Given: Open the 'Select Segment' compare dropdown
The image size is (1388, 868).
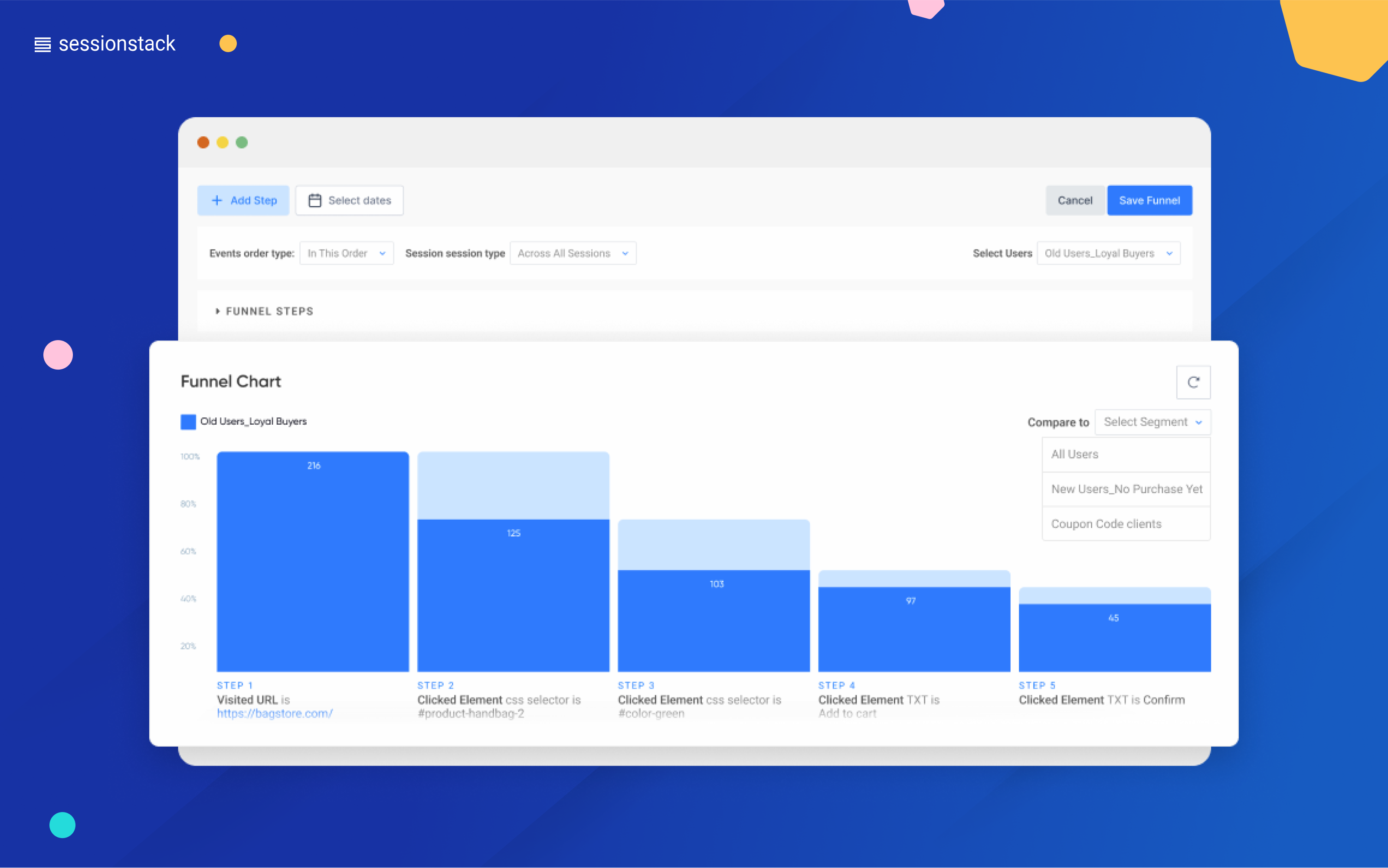Looking at the screenshot, I should [1152, 421].
